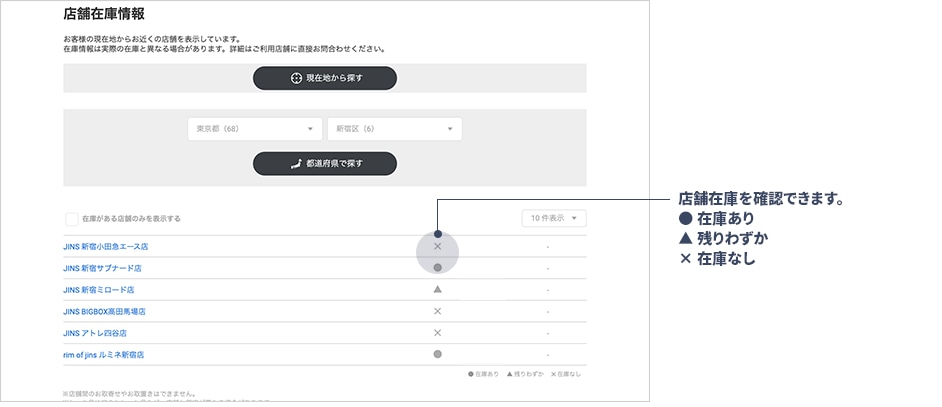Image resolution: width=942 pixels, height=407 pixels.
Task: Click the 現在地から探す button
Action: 324,78
